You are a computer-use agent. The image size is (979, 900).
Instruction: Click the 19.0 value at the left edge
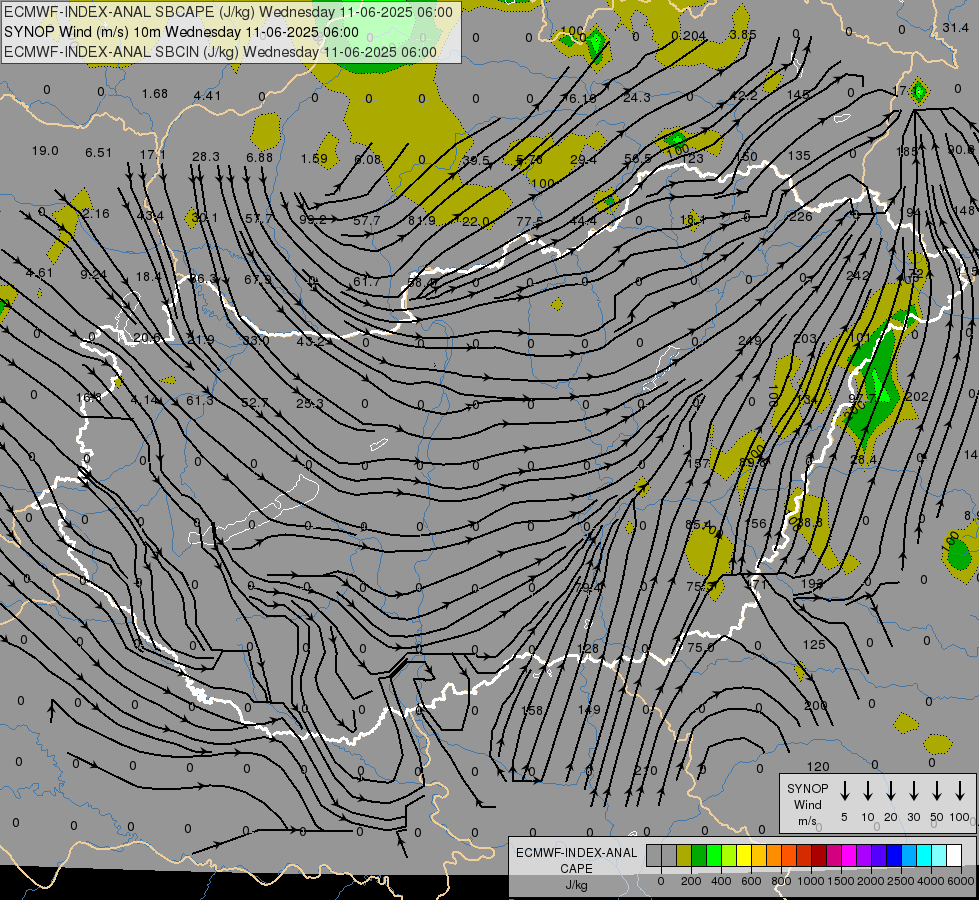45,151
